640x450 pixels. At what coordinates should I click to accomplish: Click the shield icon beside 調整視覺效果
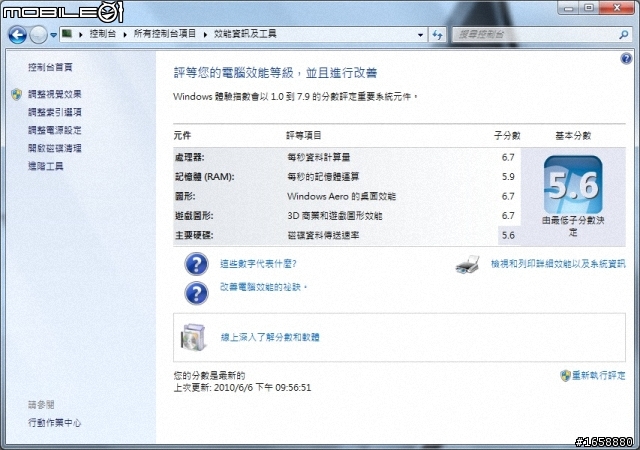click(17, 94)
